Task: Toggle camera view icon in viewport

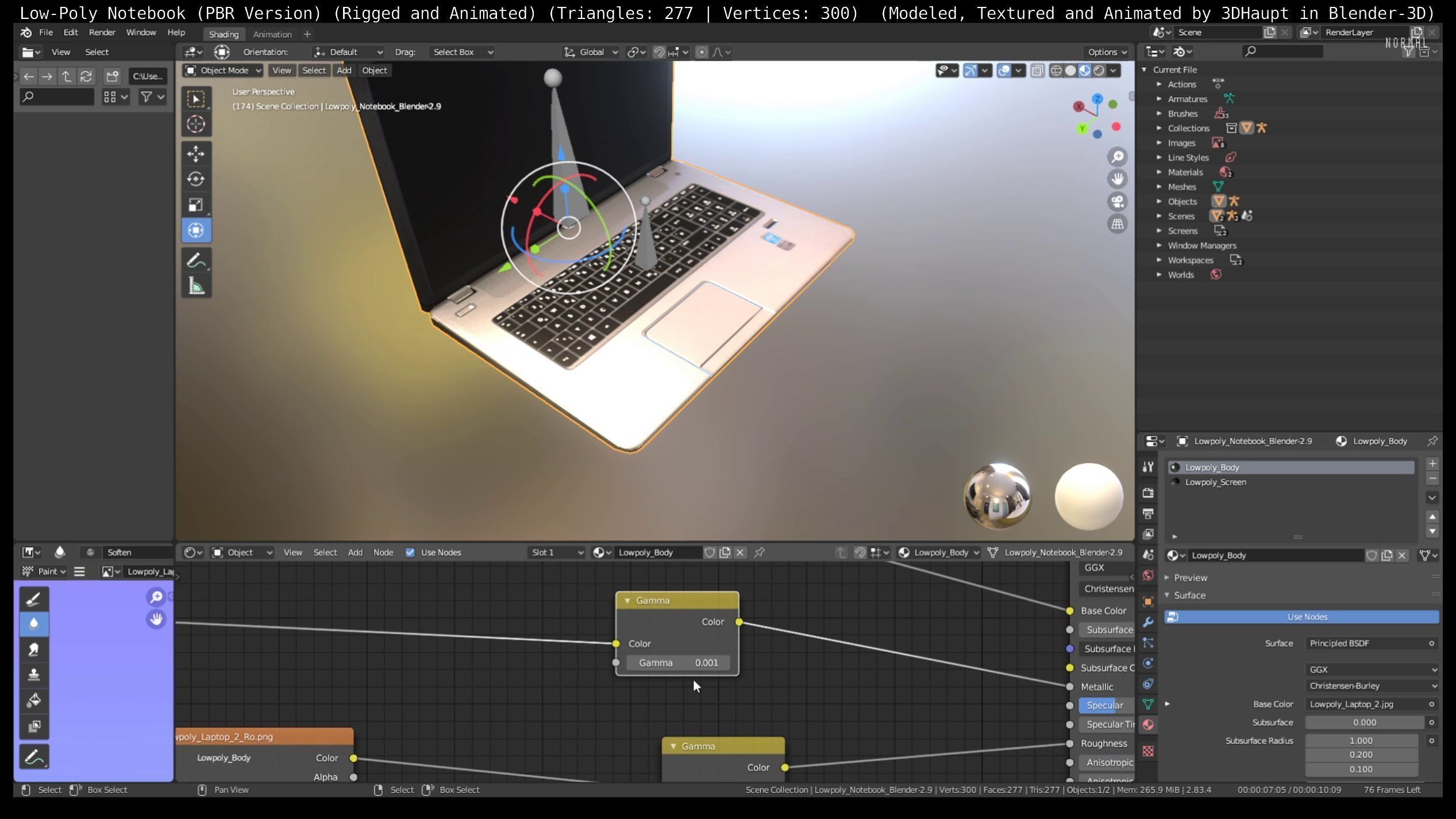Action: click(1117, 202)
